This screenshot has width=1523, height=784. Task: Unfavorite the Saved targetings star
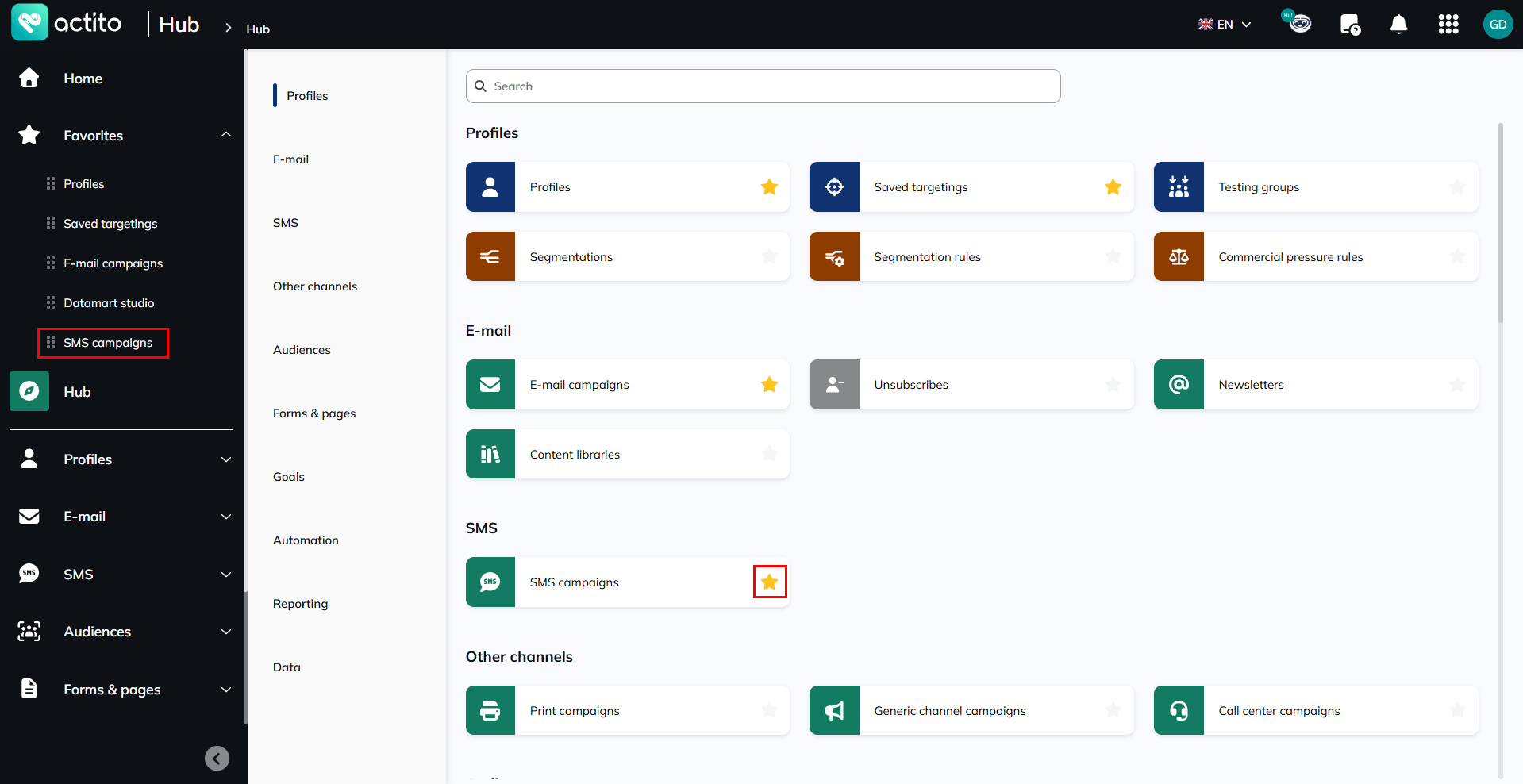[x=1113, y=187]
